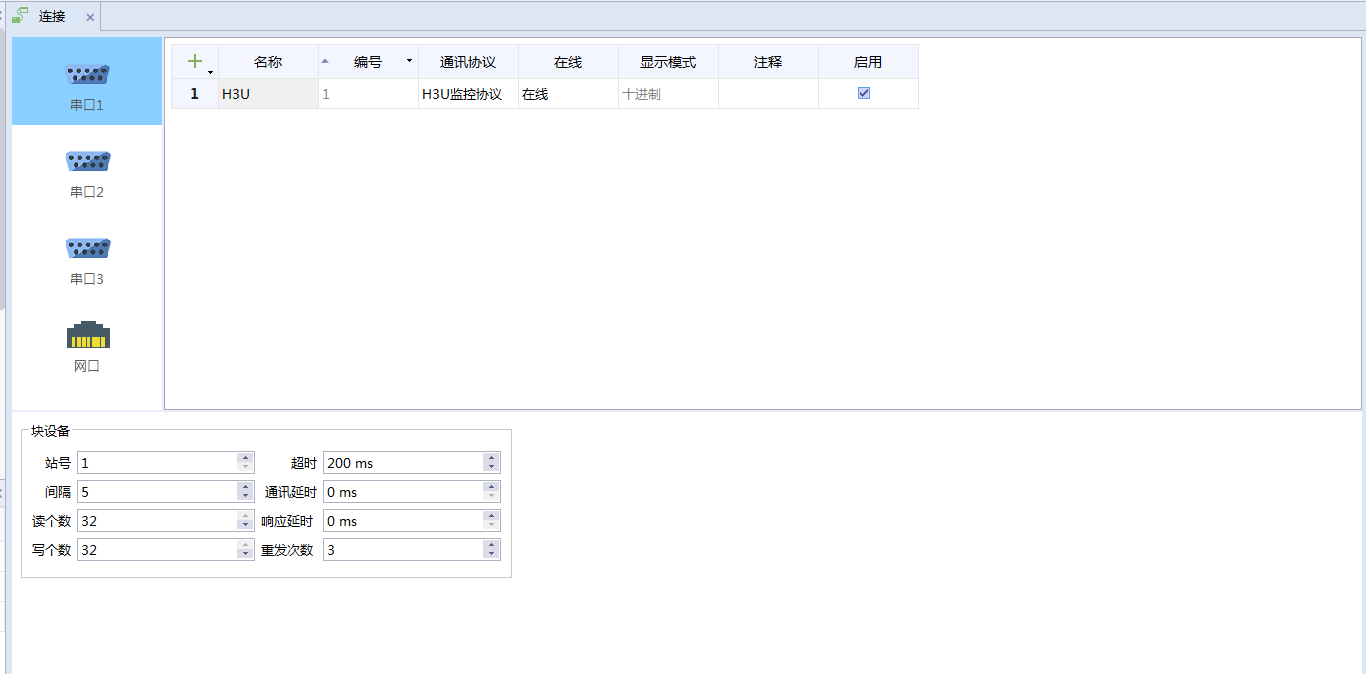
Task: Click the 显示模式 column header
Action: coord(668,62)
